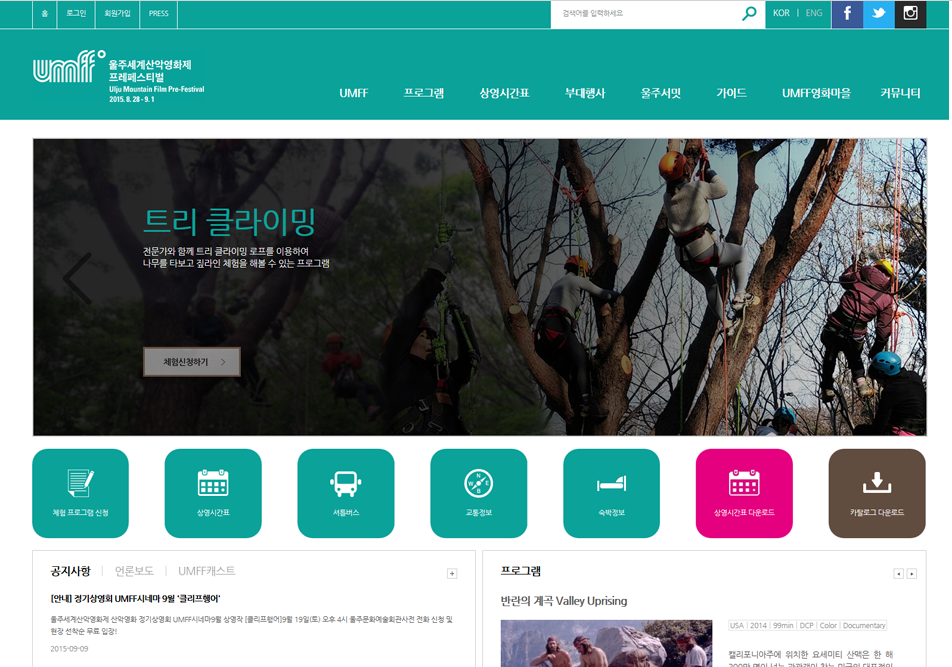The width and height of the screenshot is (952, 667).
Task: Go to previous banner slide arrow
Action: pyautogui.click(x=77, y=279)
